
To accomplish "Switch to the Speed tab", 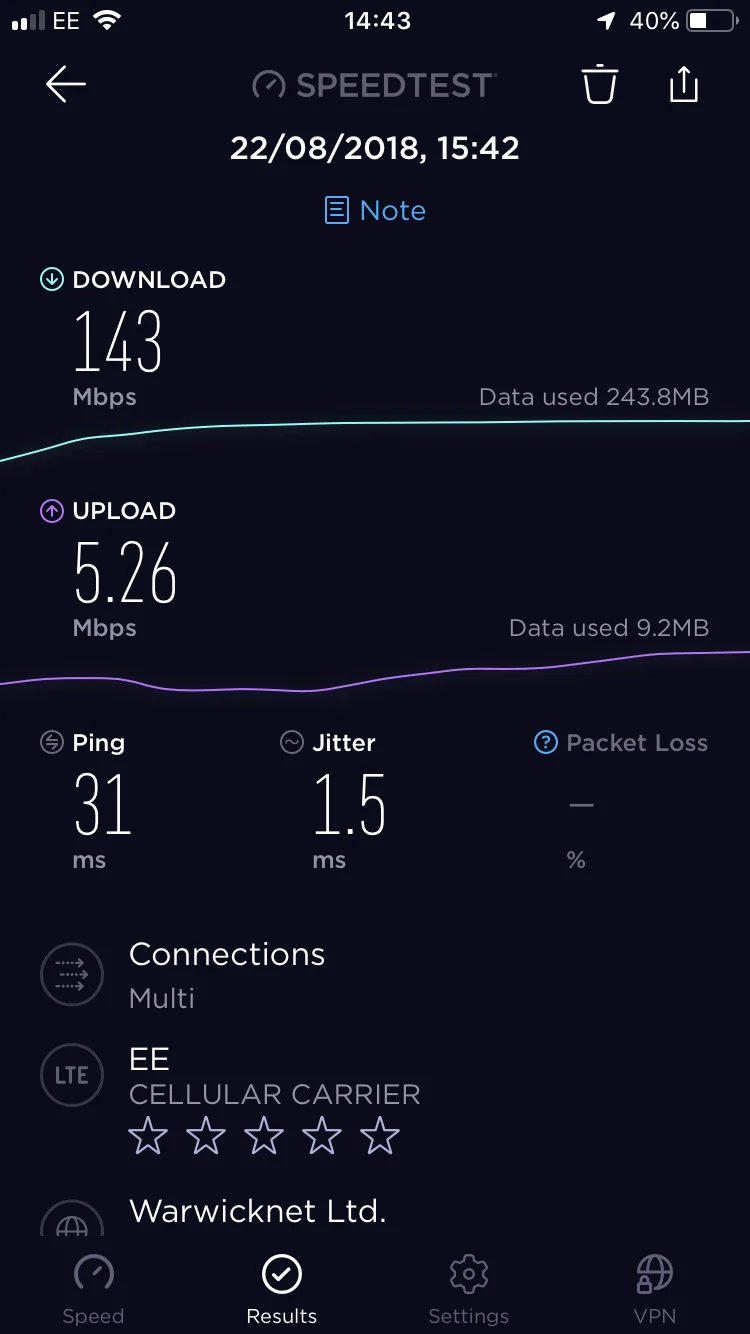I will click(x=94, y=1289).
